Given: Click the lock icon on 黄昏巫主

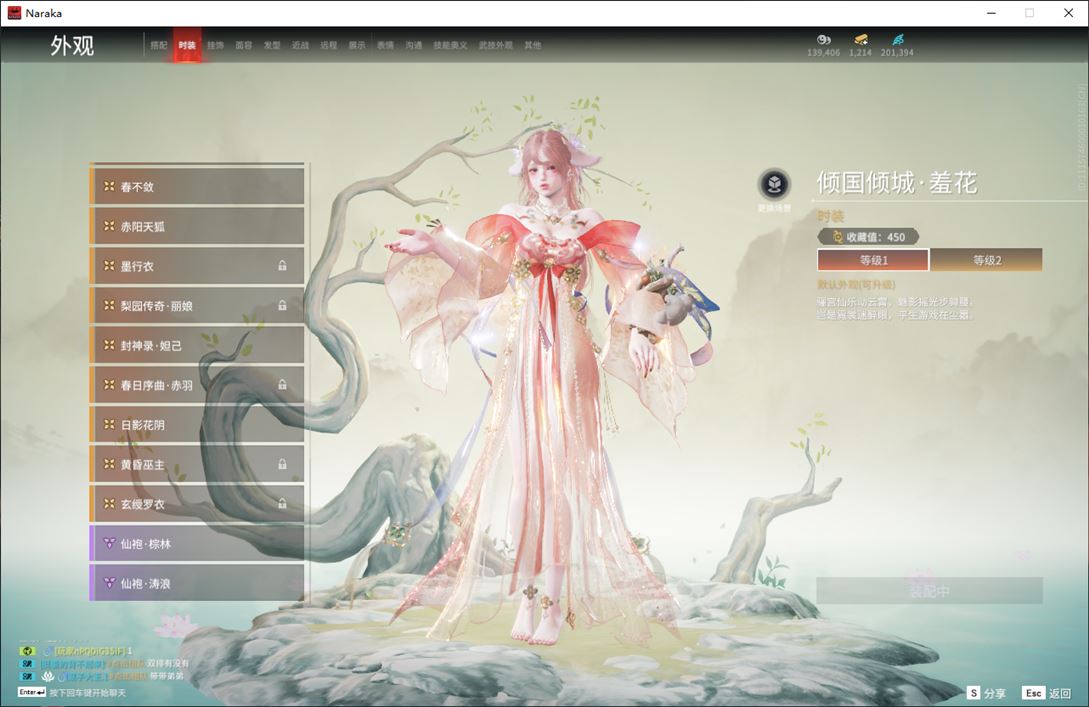Looking at the screenshot, I should click(282, 463).
